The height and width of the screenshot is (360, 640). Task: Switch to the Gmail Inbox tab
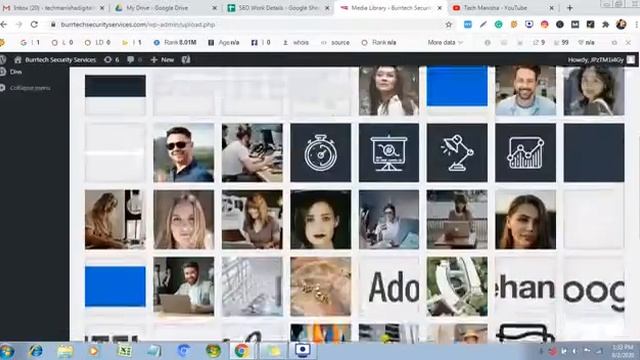coord(53,8)
